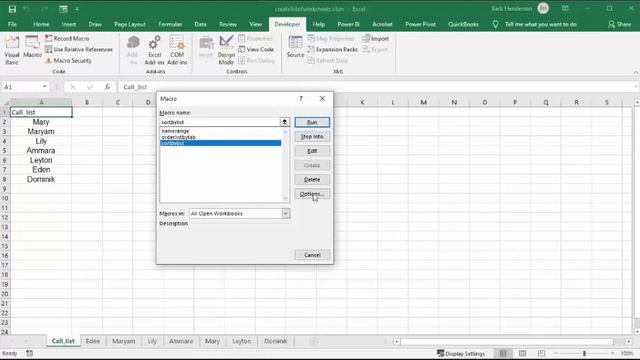The image size is (640, 360).
Task: Click View Code in Controls group
Action: (x=256, y=49)
